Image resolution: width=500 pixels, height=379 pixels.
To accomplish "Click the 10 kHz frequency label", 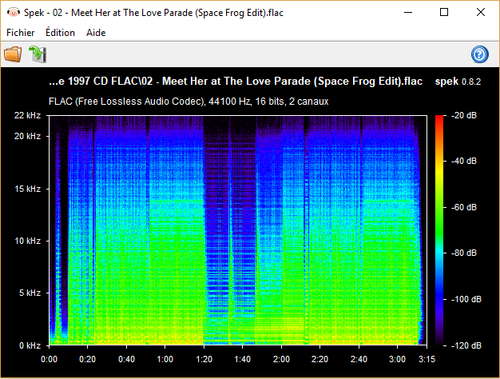I will (x=28, y=241).
